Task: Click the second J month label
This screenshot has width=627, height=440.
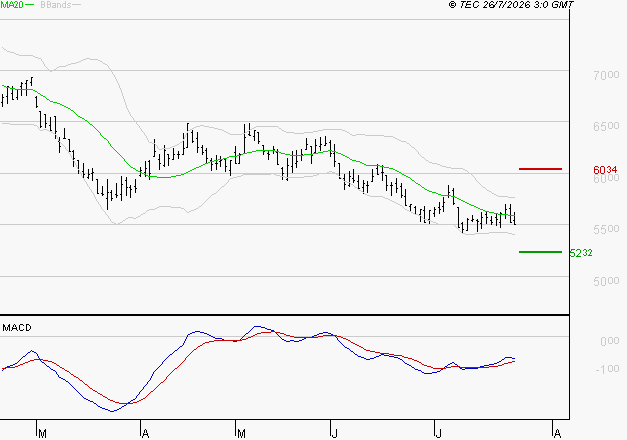Action: [439, 434]
